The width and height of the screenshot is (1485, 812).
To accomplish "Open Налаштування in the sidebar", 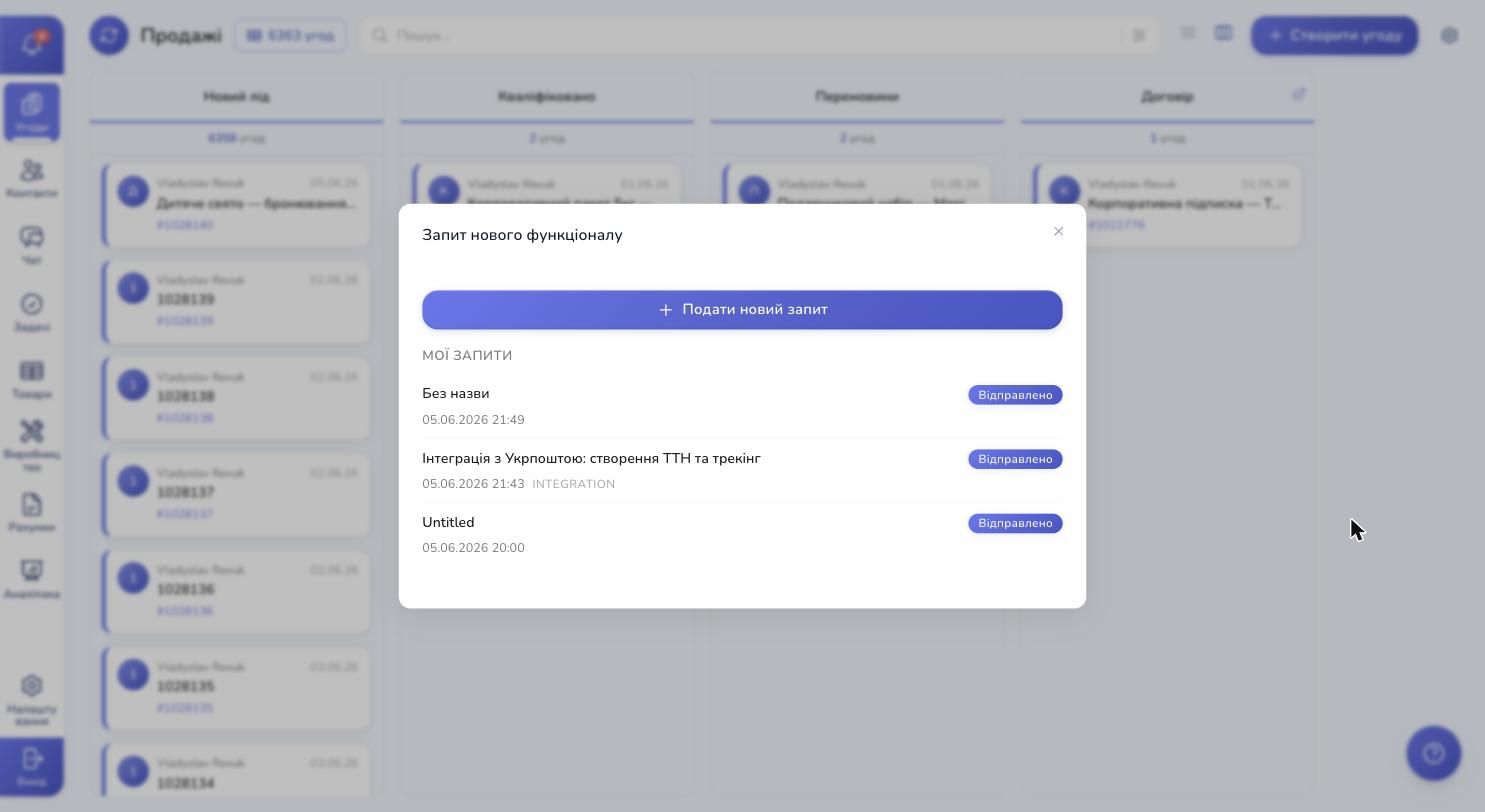I will click(x=32, y=699).
